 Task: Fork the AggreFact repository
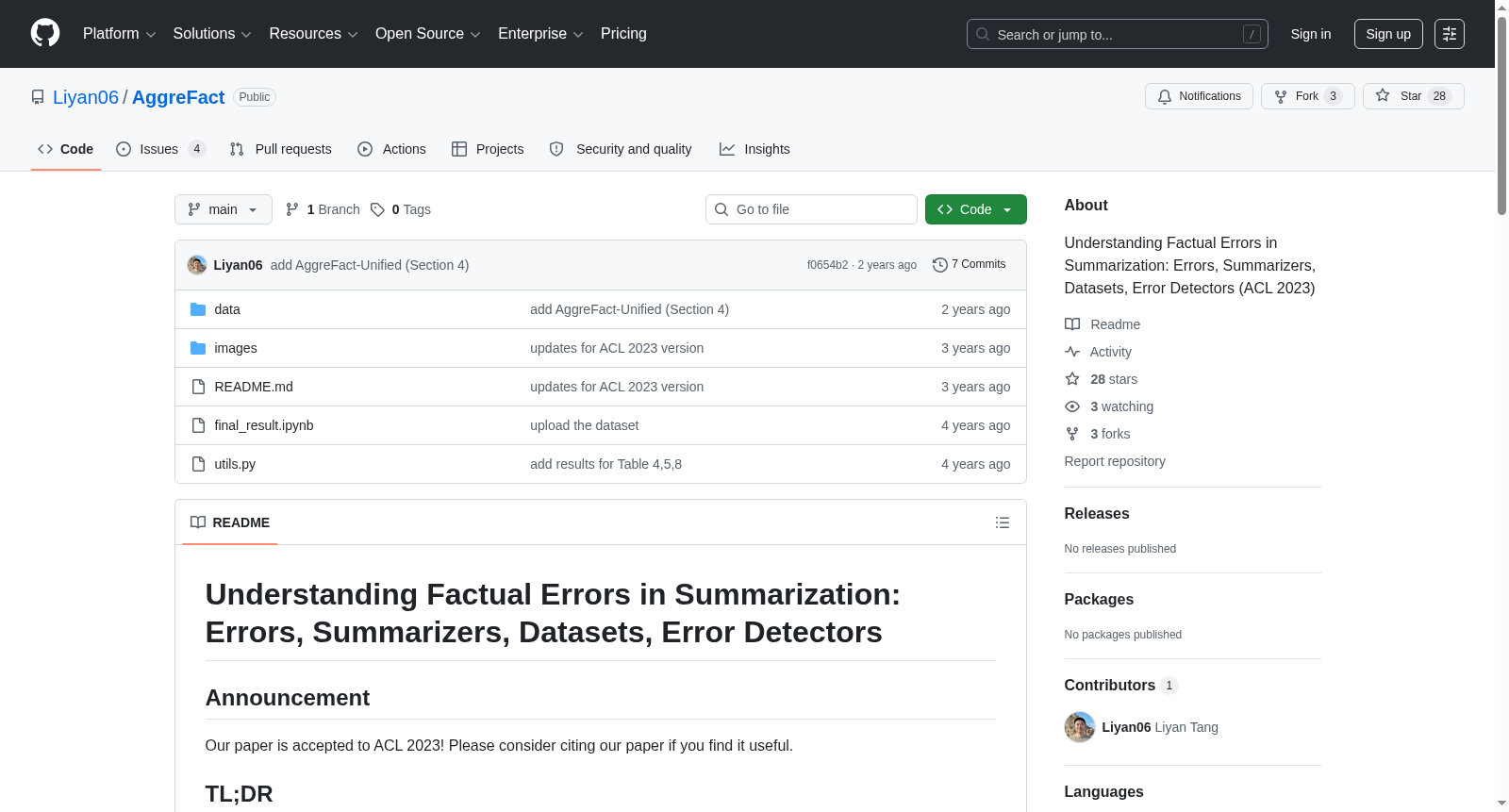pos(1308,96)
